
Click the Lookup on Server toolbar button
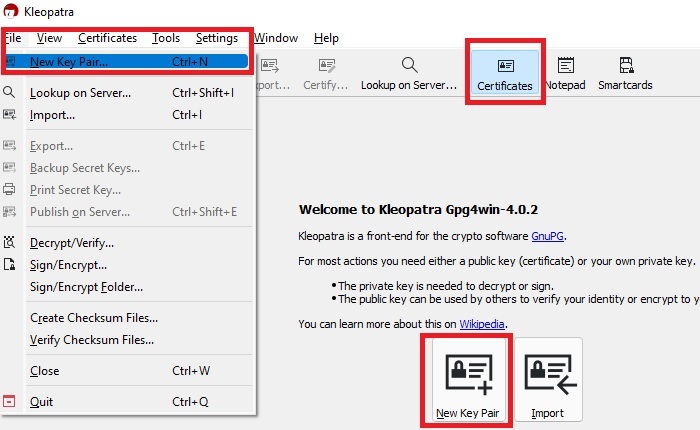click(409, 74)
